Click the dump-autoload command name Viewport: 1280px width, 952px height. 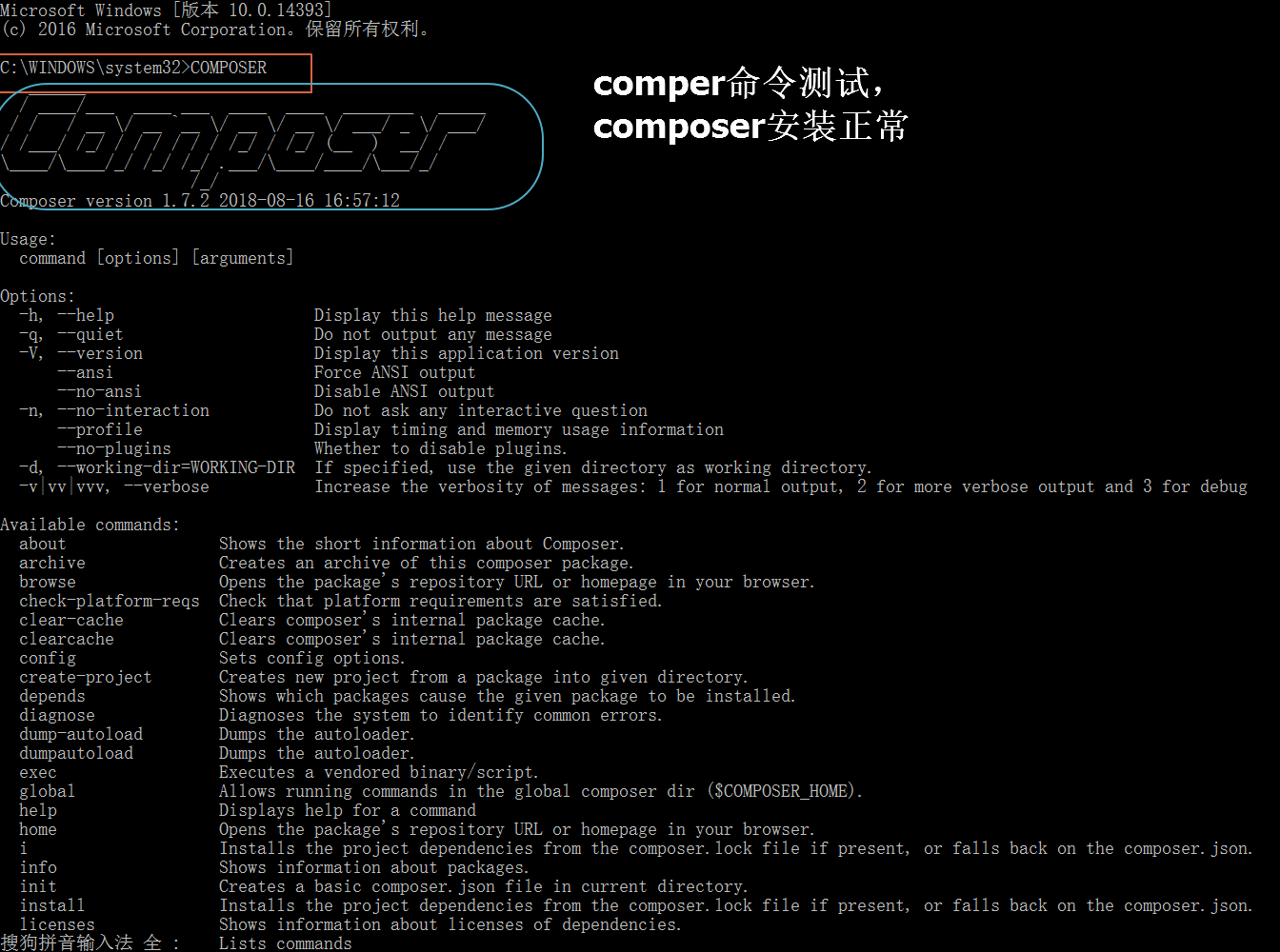(x=81, y=734)
